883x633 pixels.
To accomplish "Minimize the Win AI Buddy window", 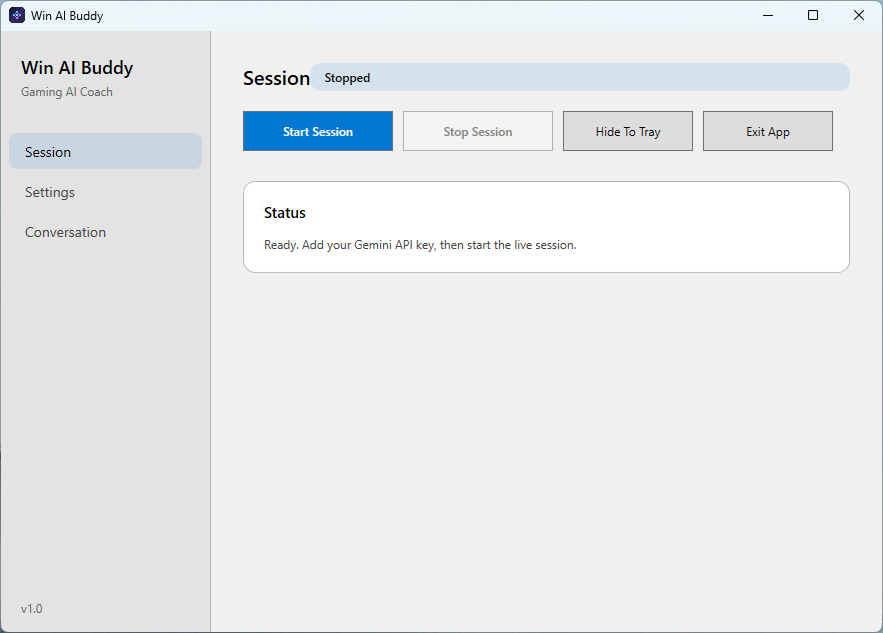I will coord(767,15).
